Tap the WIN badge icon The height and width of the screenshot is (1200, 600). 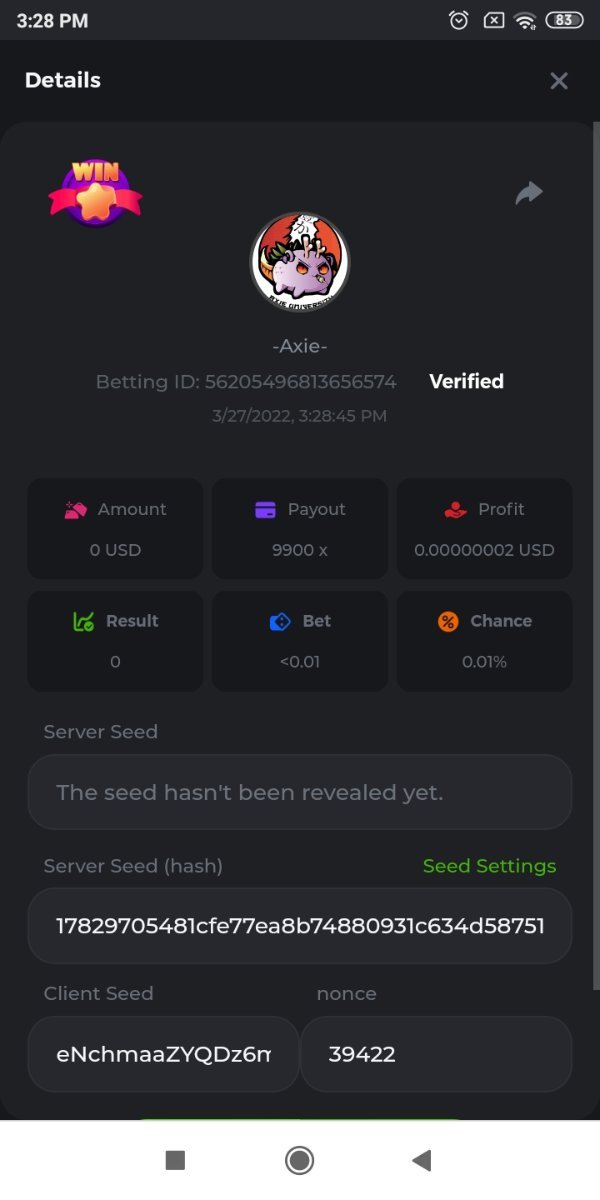95,192
